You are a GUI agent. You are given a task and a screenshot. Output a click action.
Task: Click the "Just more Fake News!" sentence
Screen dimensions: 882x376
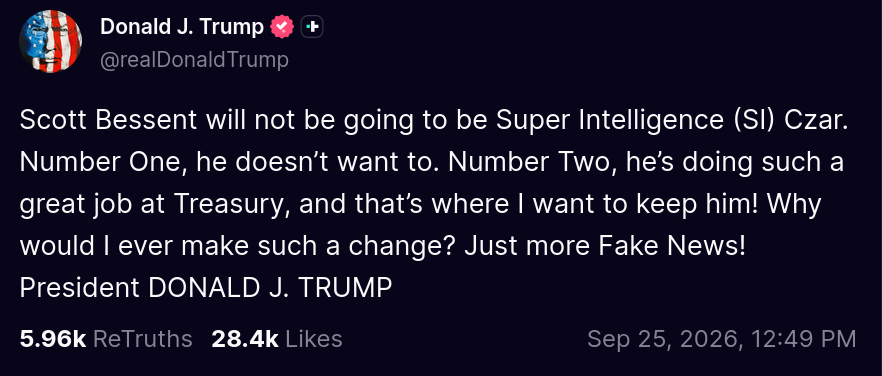pyautogui.click(x=605, y=246)
